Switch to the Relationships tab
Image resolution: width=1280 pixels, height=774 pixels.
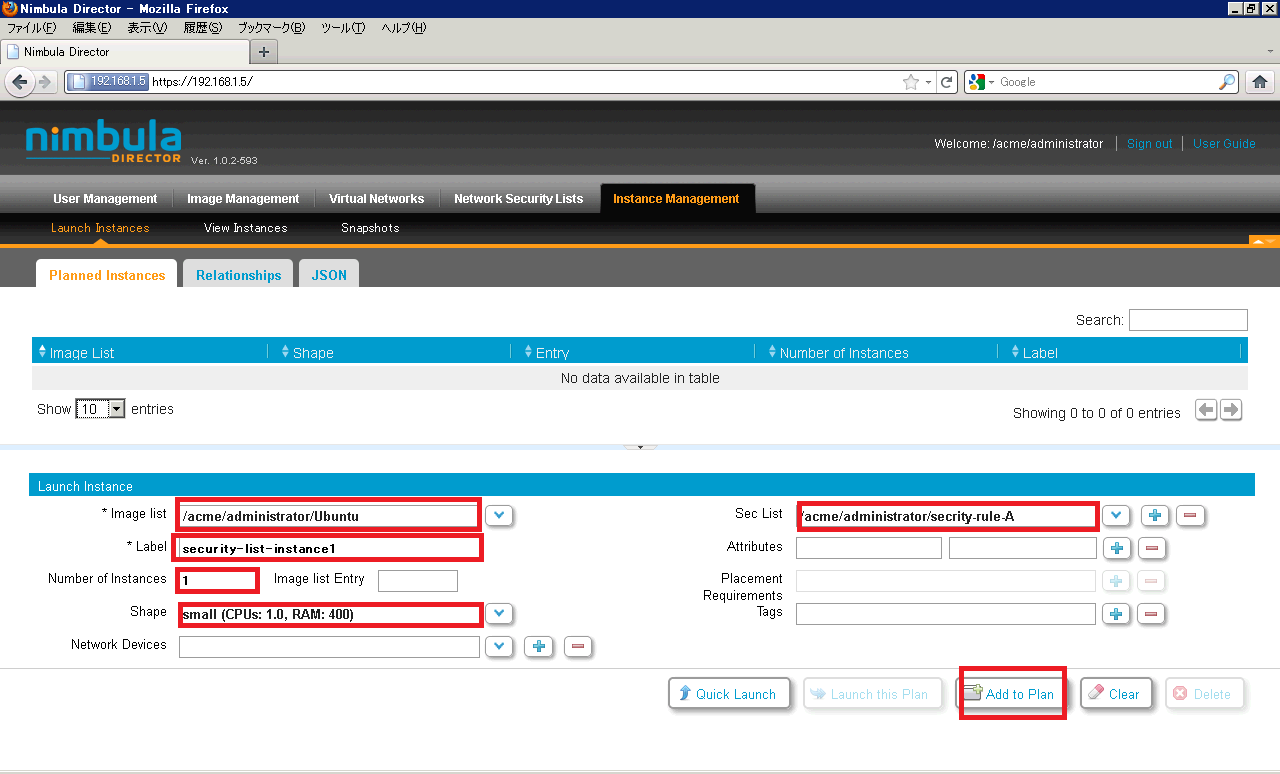[238, 275]
